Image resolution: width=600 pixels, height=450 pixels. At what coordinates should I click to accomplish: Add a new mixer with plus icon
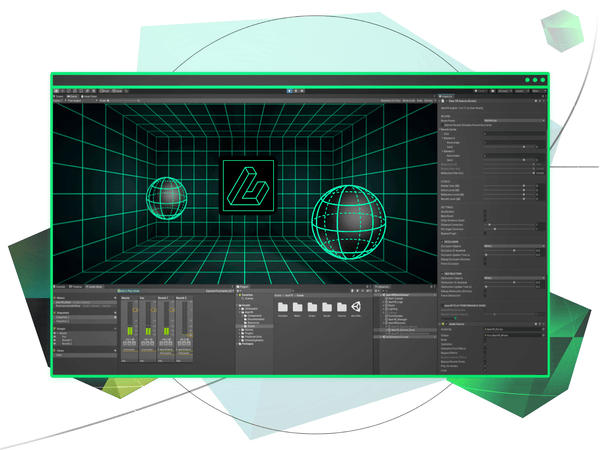coord(115,298)
